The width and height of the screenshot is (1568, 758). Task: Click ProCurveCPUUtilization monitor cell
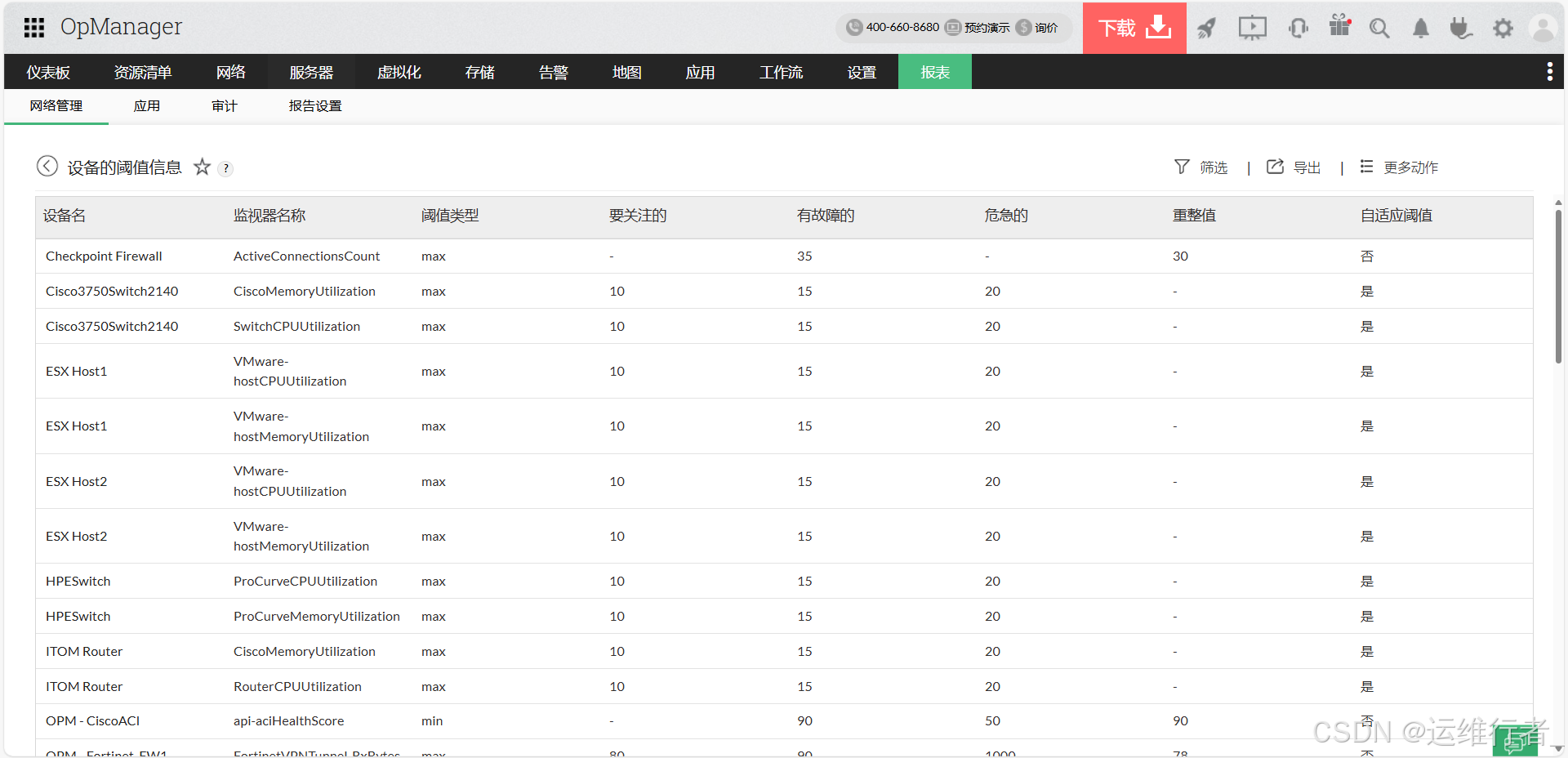point(305,582)
